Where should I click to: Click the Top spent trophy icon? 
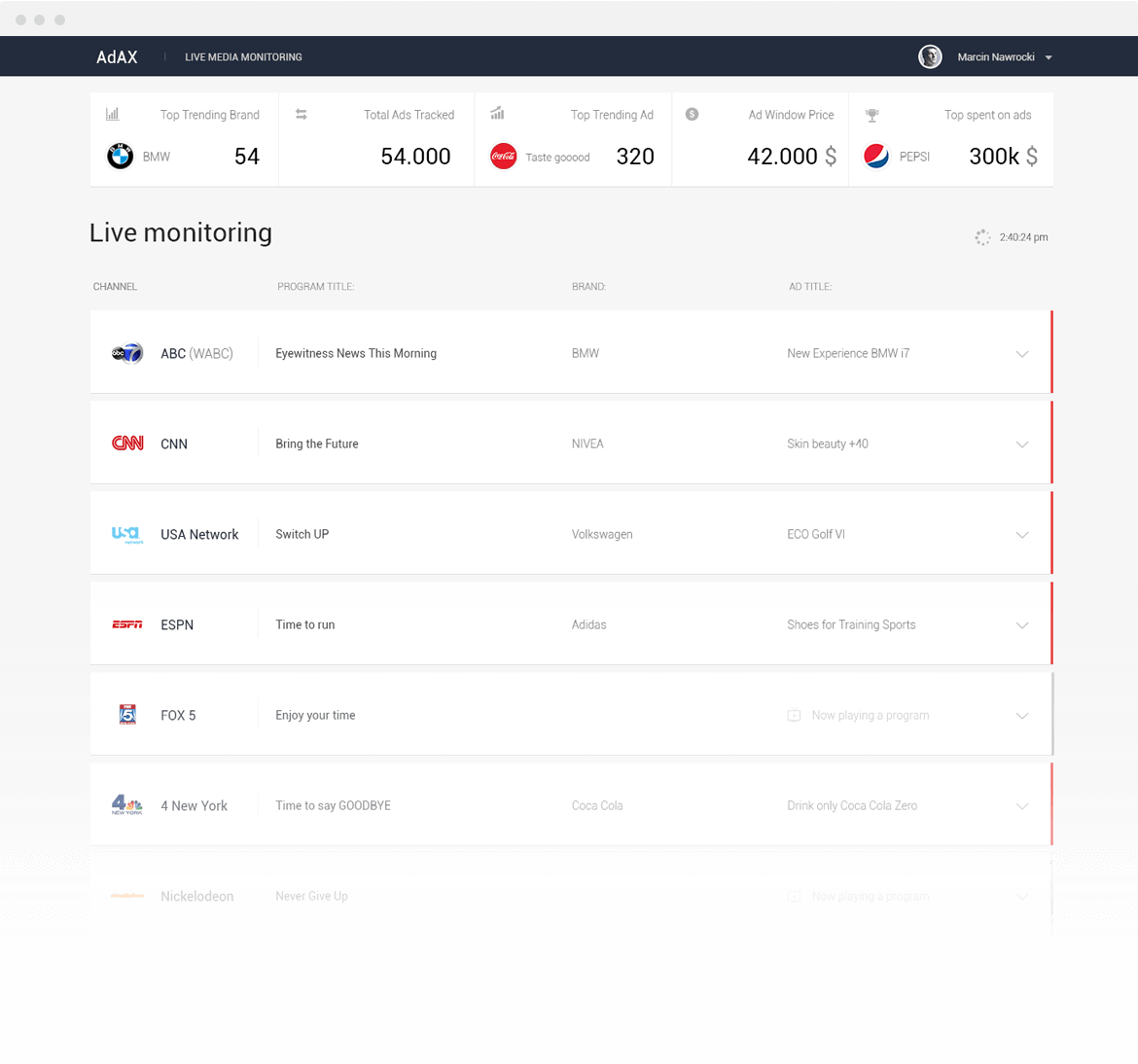click(x=872, y=115)
